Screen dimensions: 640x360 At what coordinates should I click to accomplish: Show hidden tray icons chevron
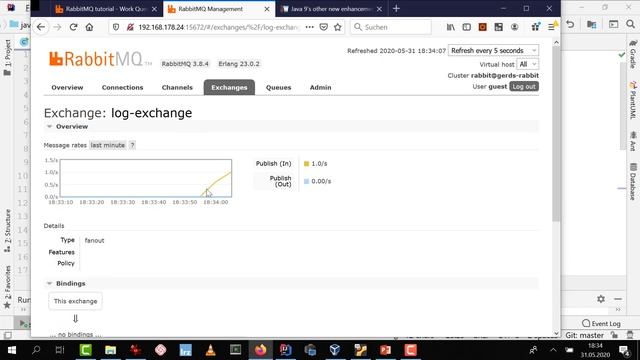553,350
